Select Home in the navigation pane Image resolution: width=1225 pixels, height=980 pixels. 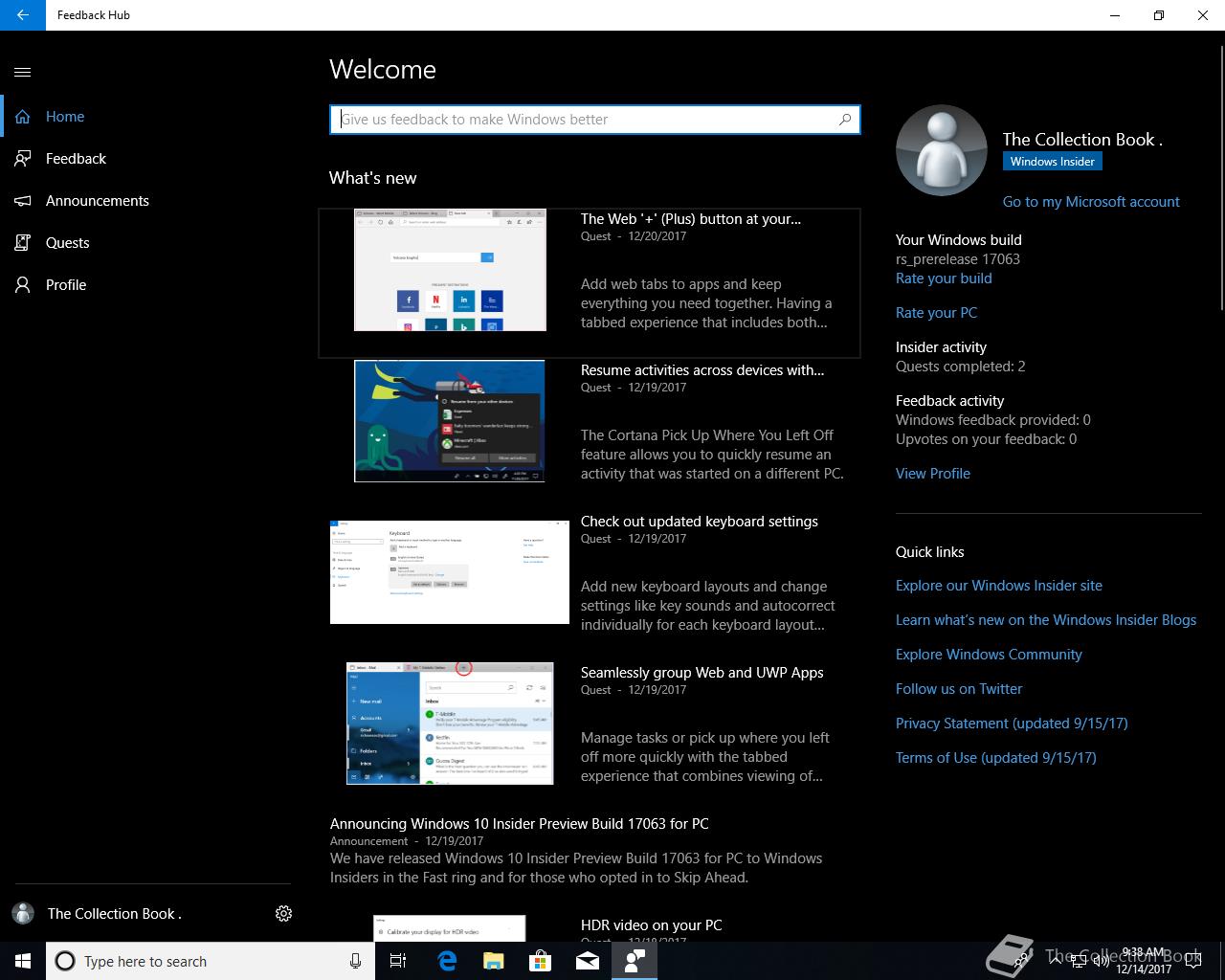[145, 117]
